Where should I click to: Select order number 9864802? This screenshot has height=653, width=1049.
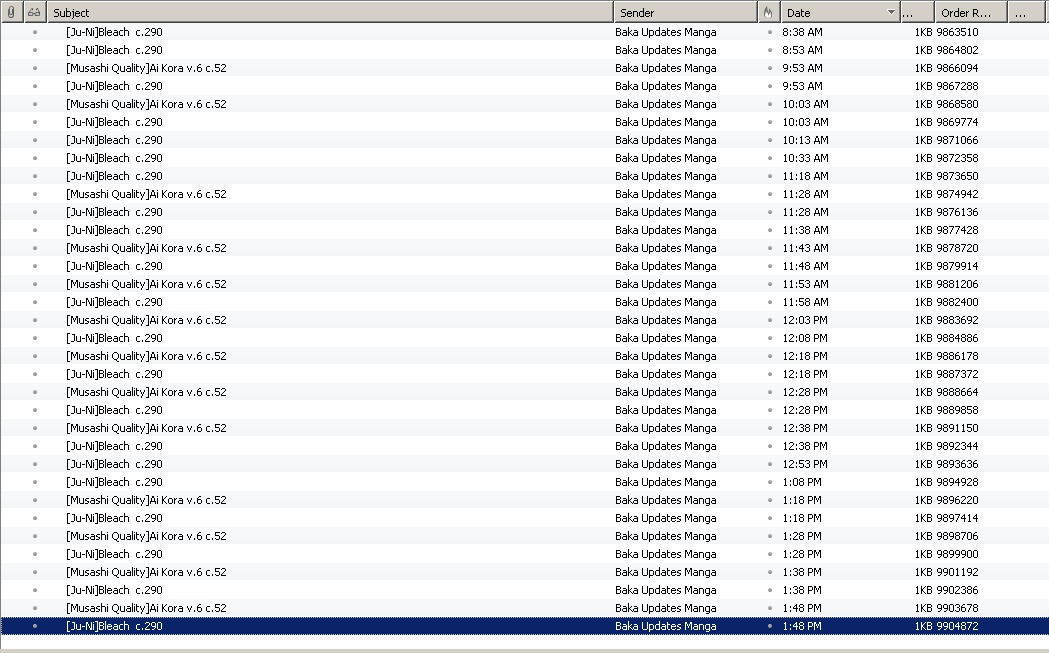957,50
